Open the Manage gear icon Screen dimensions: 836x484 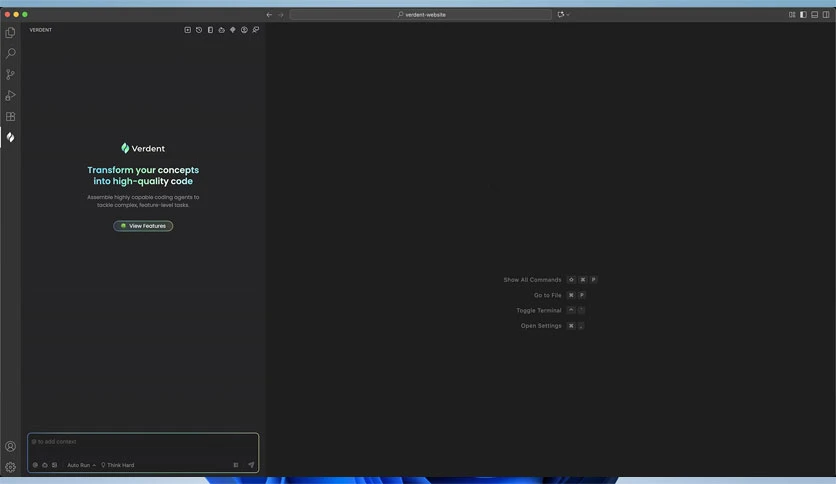[x=10, y=467]
